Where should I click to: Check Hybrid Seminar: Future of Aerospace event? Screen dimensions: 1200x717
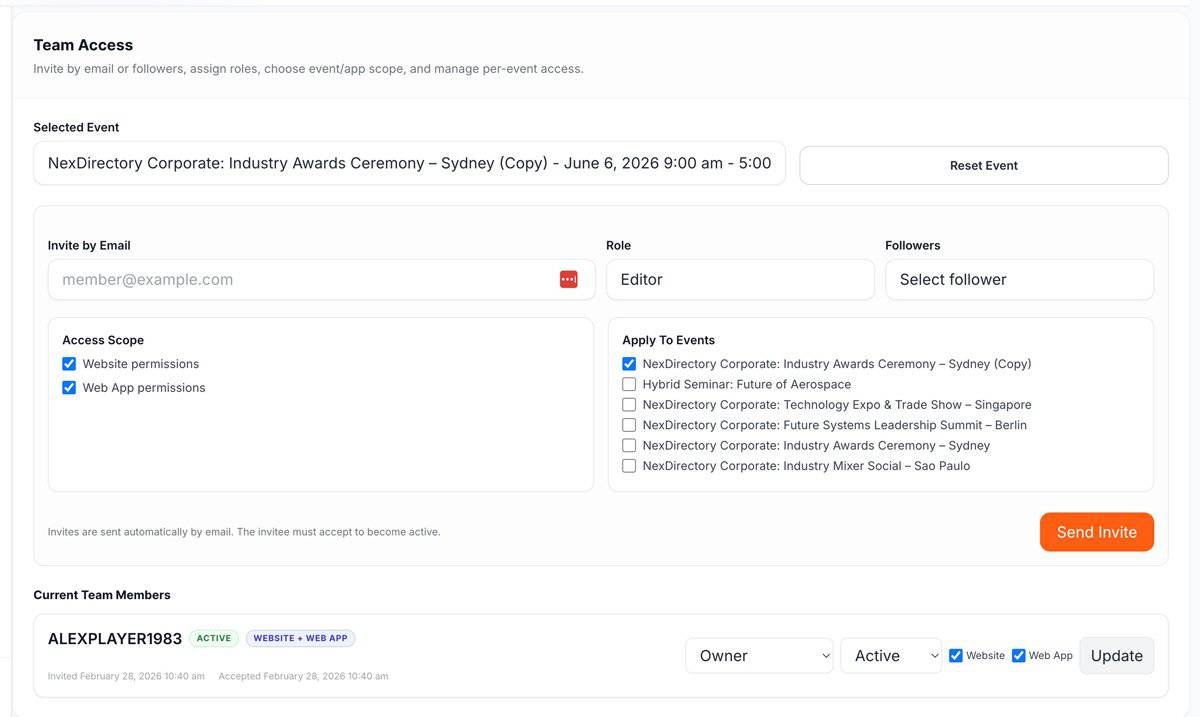pos(629,384)
